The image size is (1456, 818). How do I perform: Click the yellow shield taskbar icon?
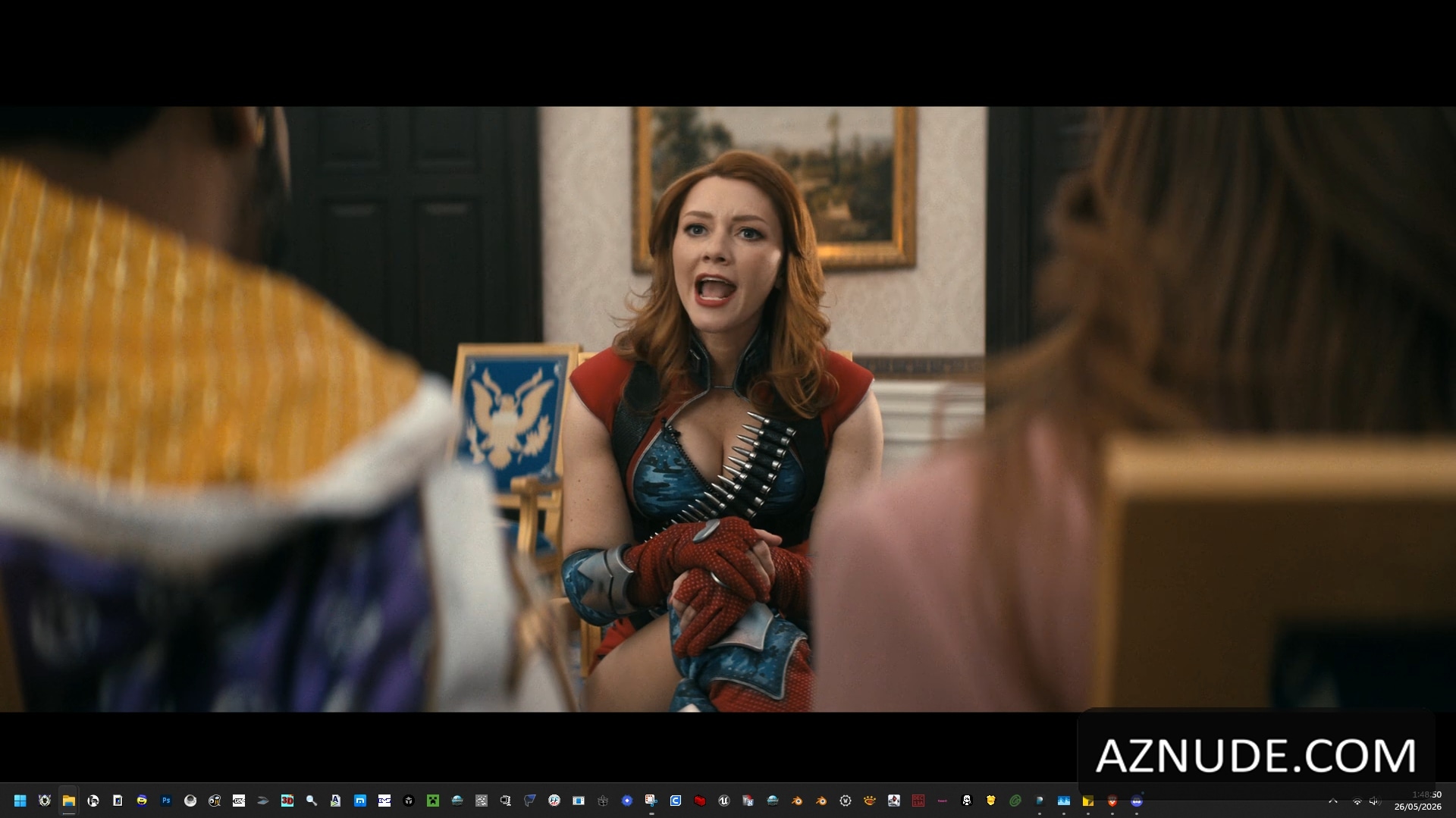(x=991, y=801)
